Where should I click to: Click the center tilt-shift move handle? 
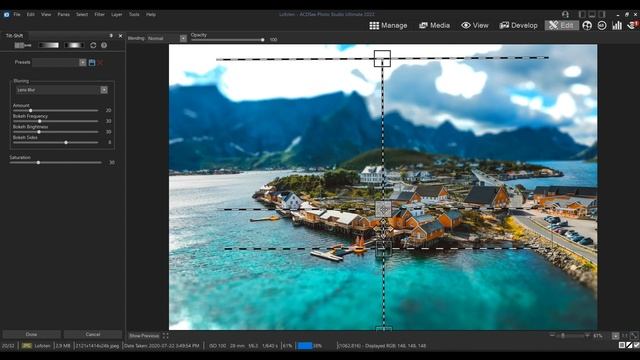383,209
